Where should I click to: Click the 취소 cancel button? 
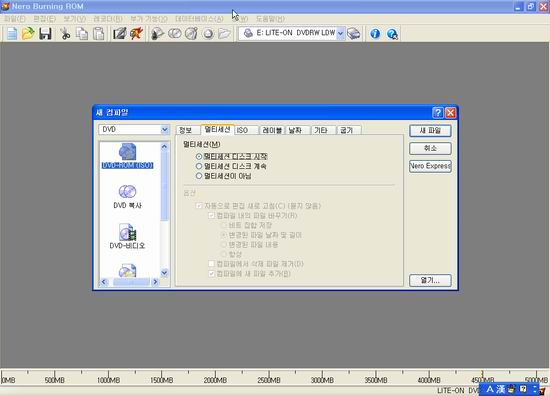(430, 148)
